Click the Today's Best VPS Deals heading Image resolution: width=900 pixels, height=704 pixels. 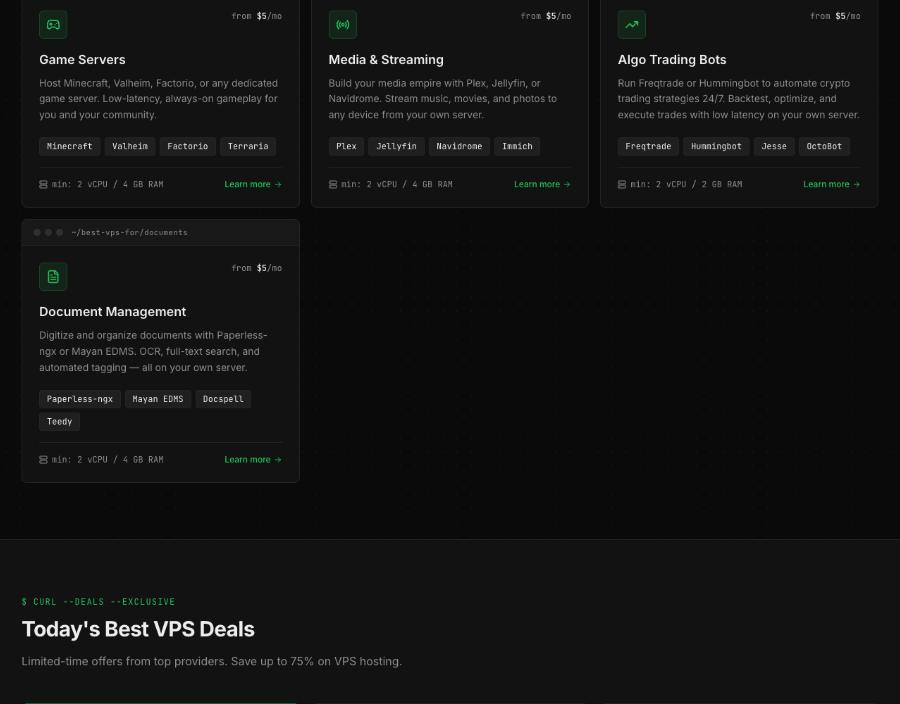coord(138,629)
